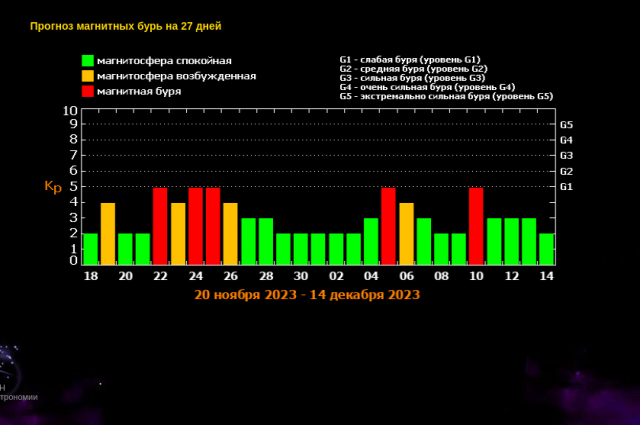Click the line 'G2 - средняя буря (уровень G2)'
640x425 pixels.
click(413, 69)
